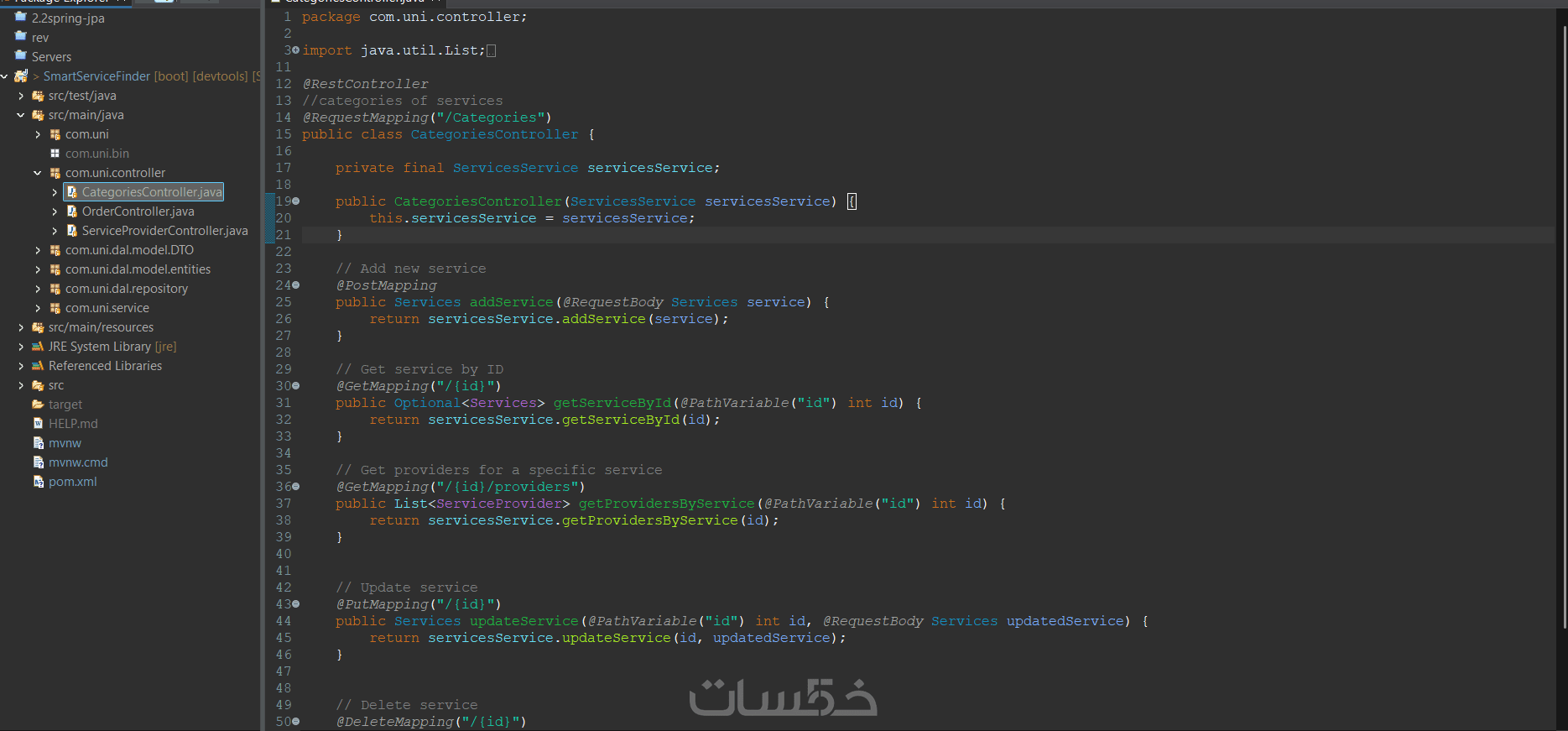Click the src/main/java source folder icon
Image resolution: width=1568 pixels, height=731 pixels.
pyautogui.click(x=38, y=115)
